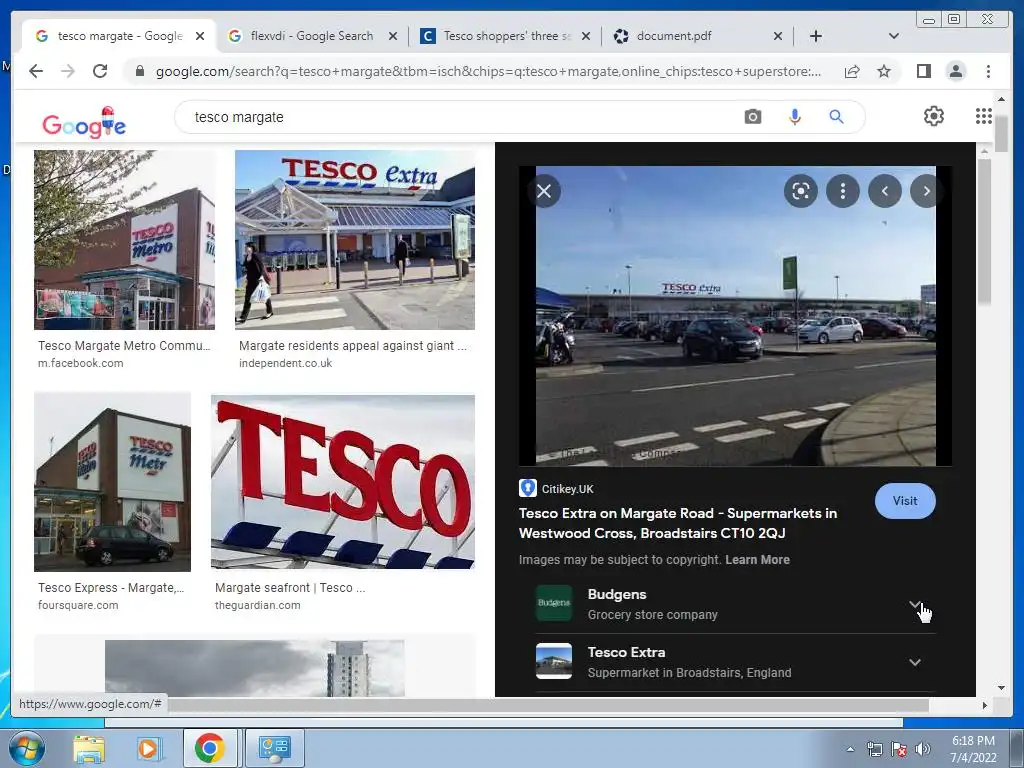Screen dimensions: 1024x768
Task: Open the taskbar clock showing 6:18 PM
Action: [x=973, y=749]
